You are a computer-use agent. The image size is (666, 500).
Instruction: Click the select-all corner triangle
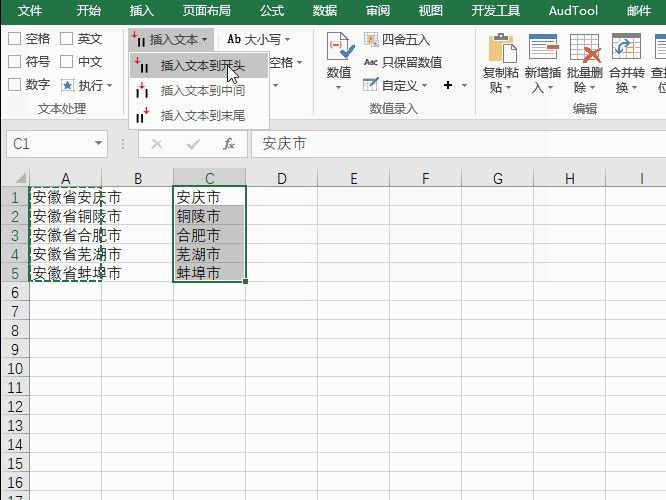pos(20,177)
